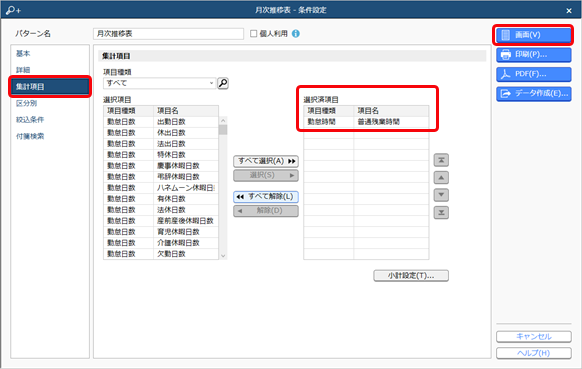Click the 解除(D) button
The image size is (582, 369).
coord(266,211)
